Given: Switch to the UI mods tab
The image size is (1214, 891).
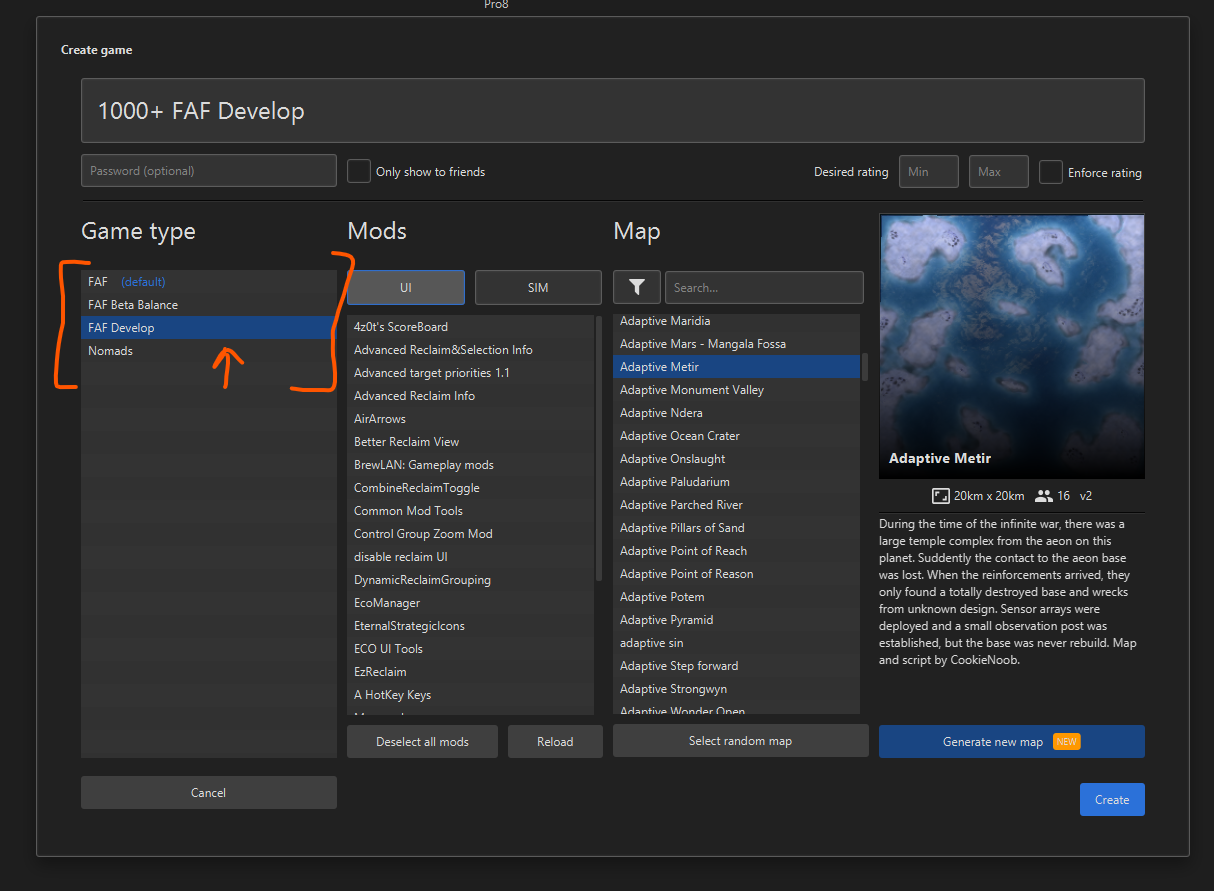Looking at the screenshot, I should [x=406, y=287].
